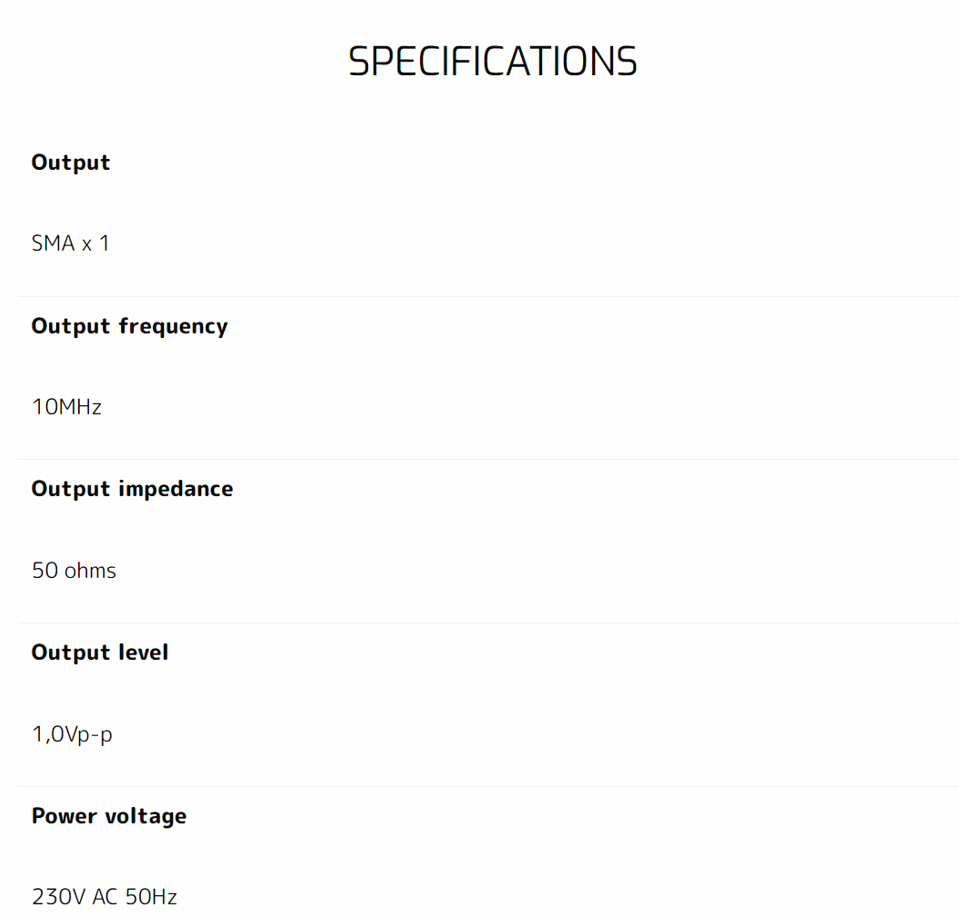The image size is (959, 918).
Task: Click divider line below 1,0Vp-p
Action: 488,786
